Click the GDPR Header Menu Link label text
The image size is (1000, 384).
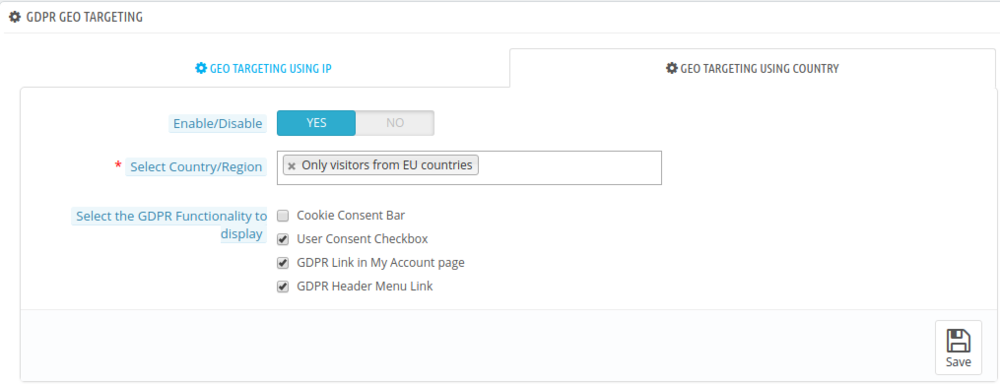coord(365,287)
